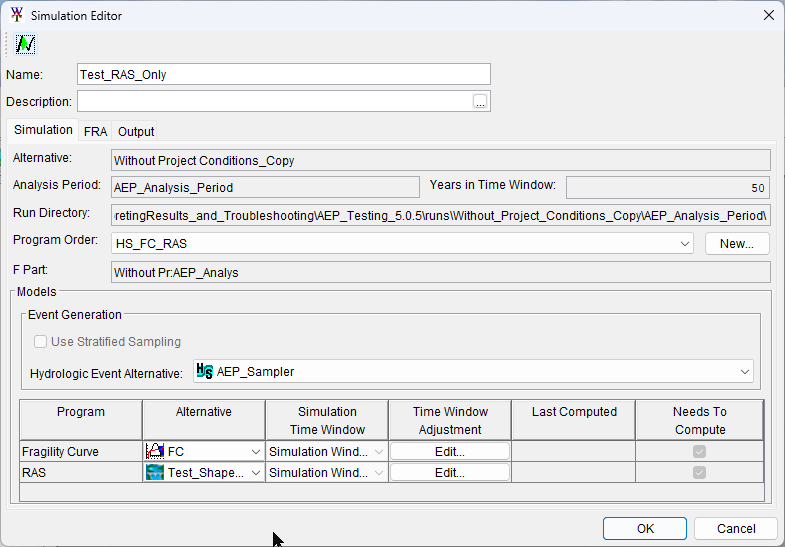
Task: Toggle Needs To Compute for RAS
Action: point(699,472)
